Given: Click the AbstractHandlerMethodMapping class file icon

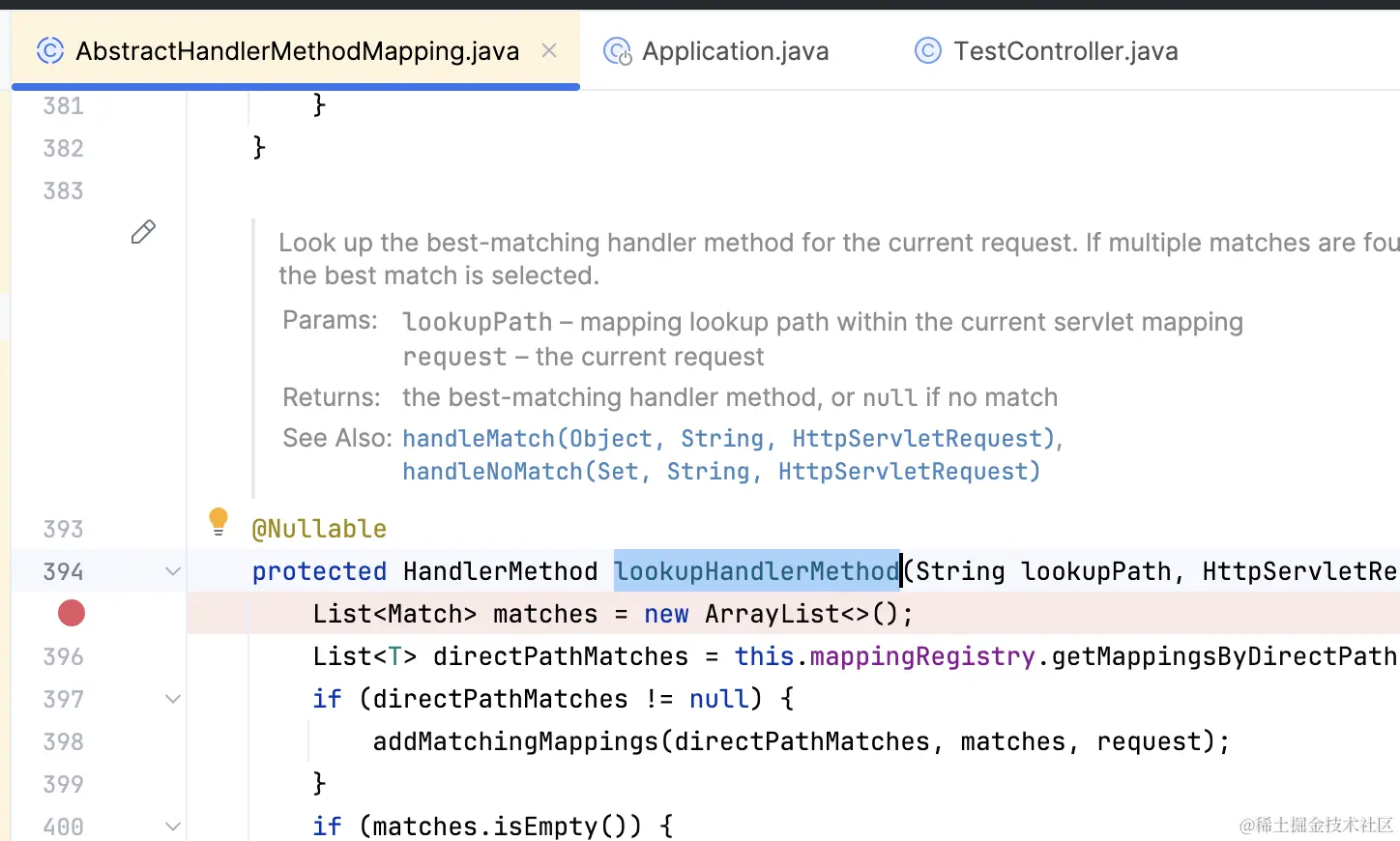Looking at the screenshot, I should [x=50, y=50].
